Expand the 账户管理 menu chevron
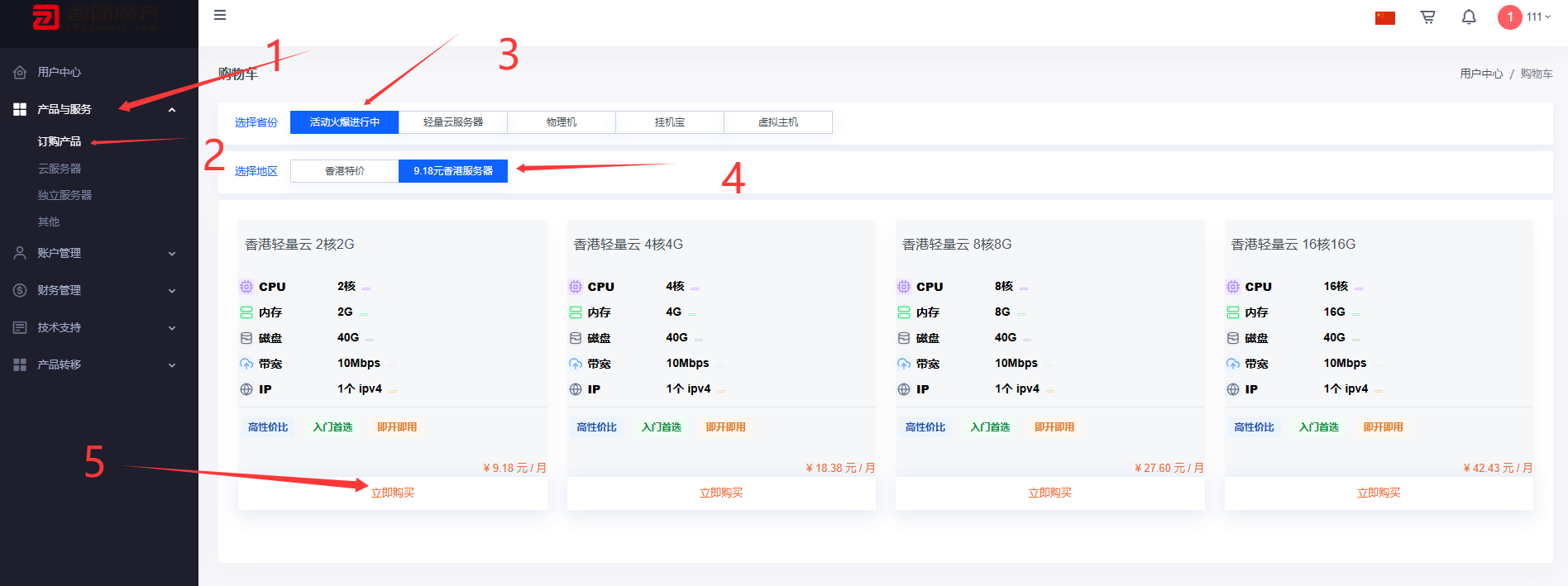The width and height of the screenshot is (1568, 586). tap(172, 254)
